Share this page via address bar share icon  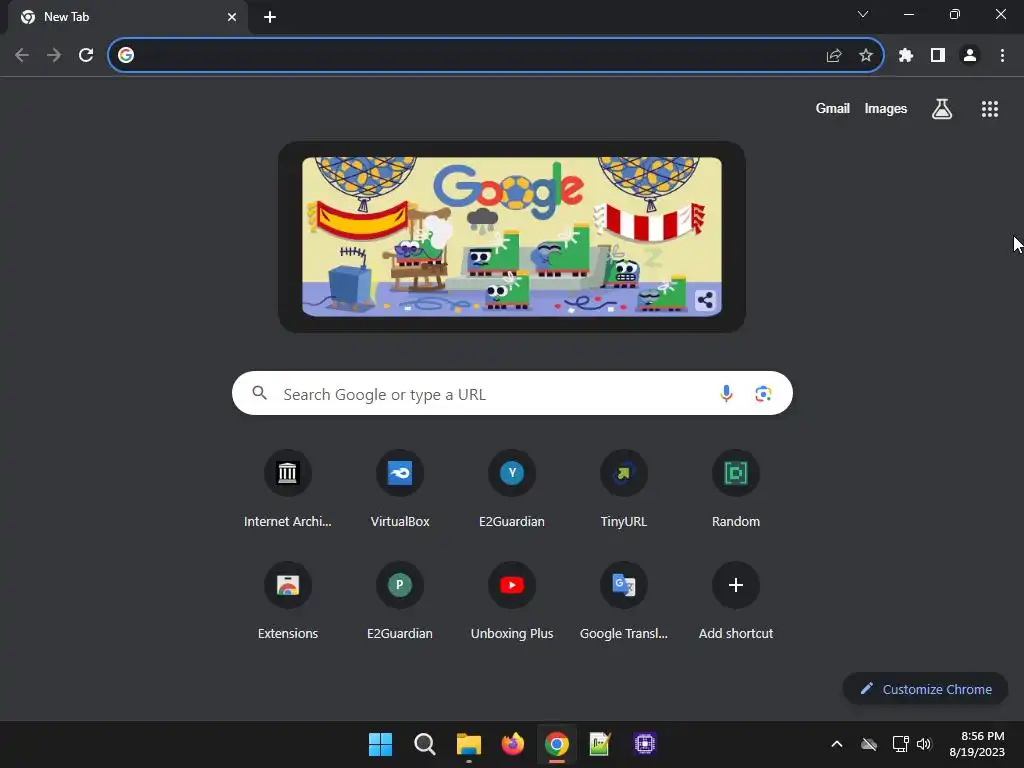coord(834,56)
